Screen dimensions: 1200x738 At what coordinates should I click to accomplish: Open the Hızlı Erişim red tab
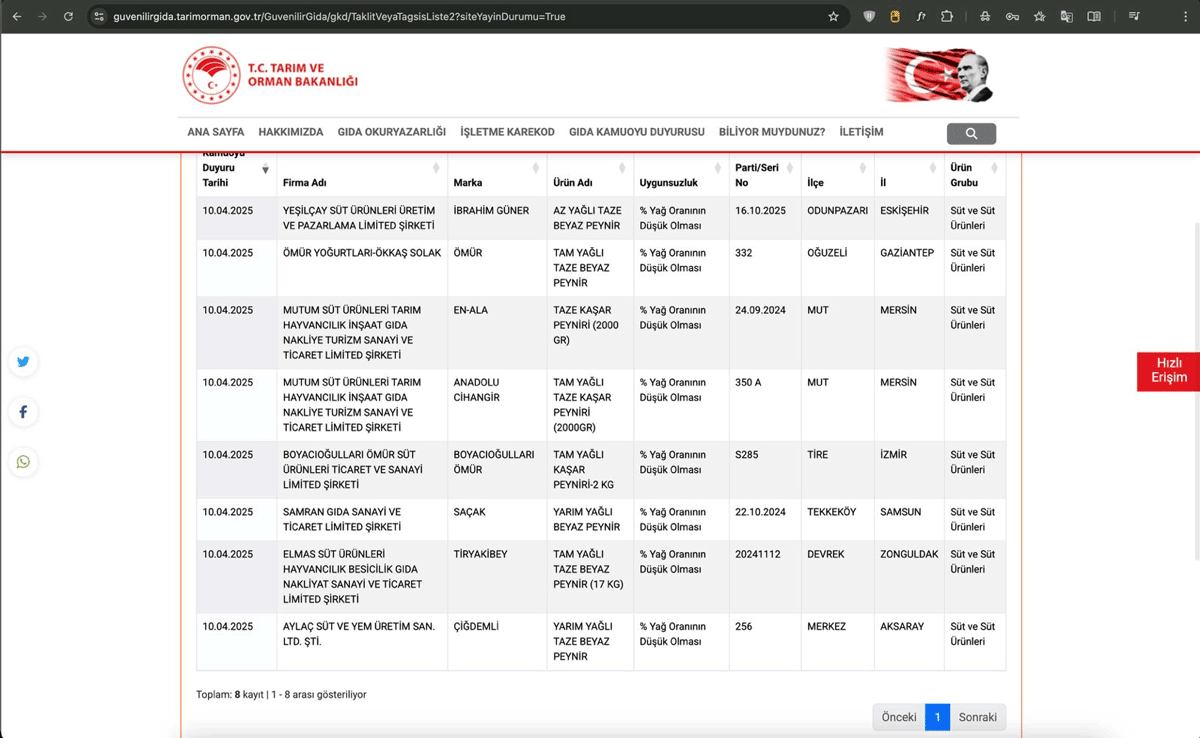[1168, 371]
